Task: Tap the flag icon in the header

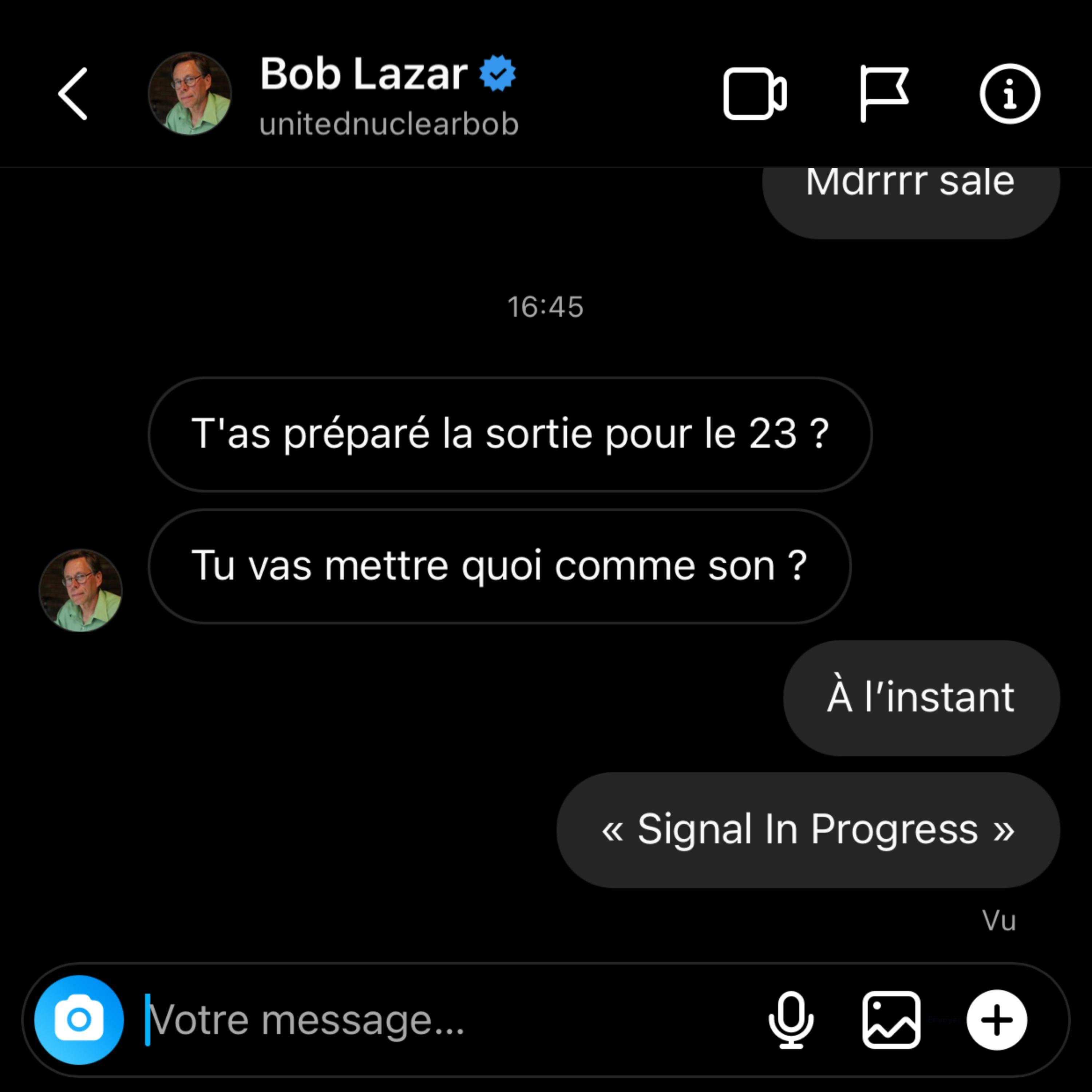Action: 884,94
